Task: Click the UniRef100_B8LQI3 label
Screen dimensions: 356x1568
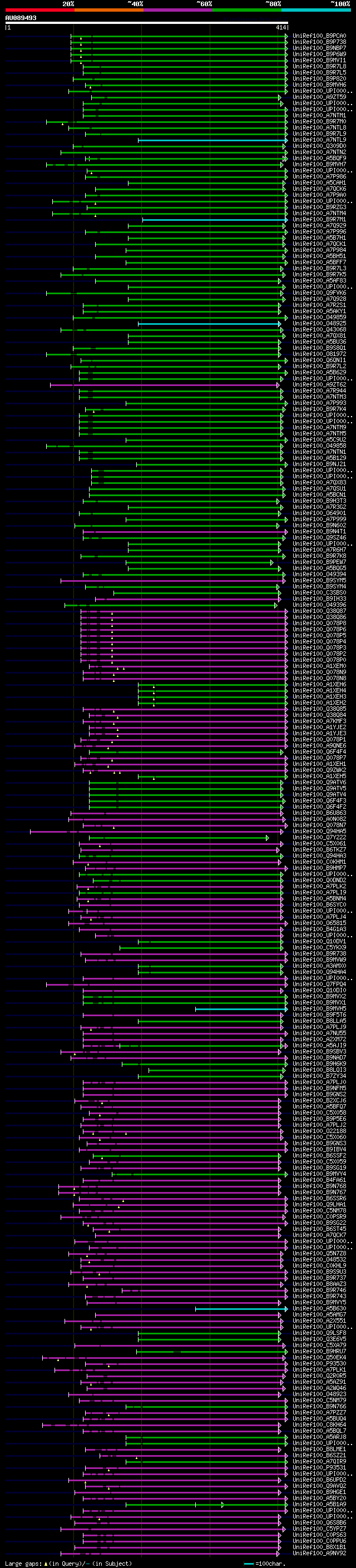Action: click(x=319, y=1070)
